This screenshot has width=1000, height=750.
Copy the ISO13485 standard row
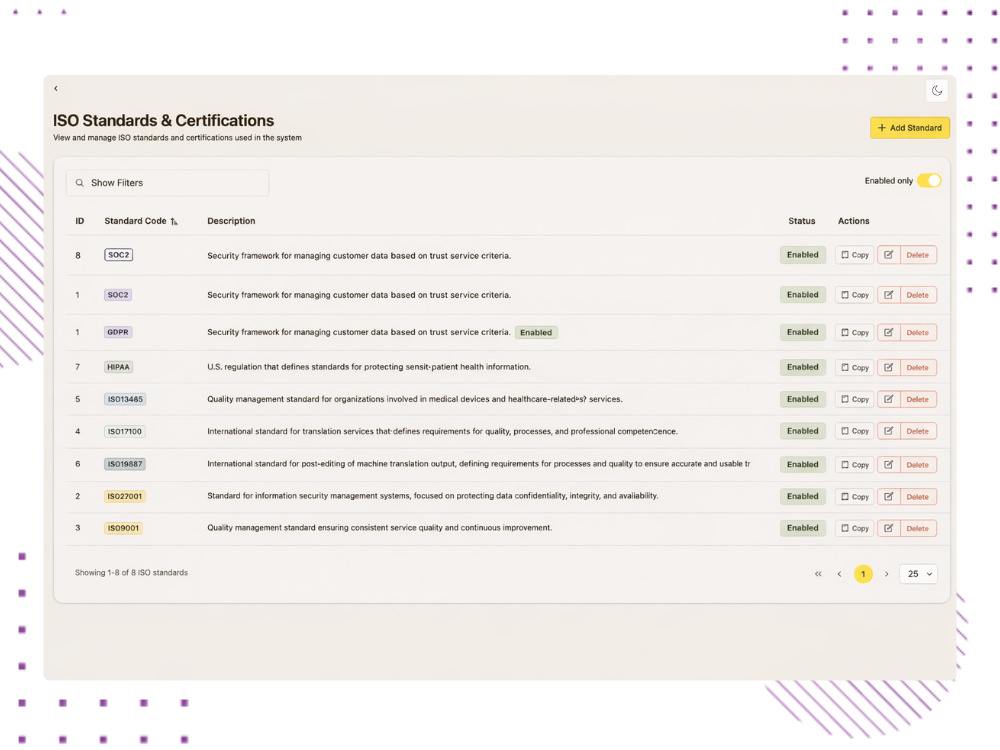pyautogui.click(x=854, y=400)
